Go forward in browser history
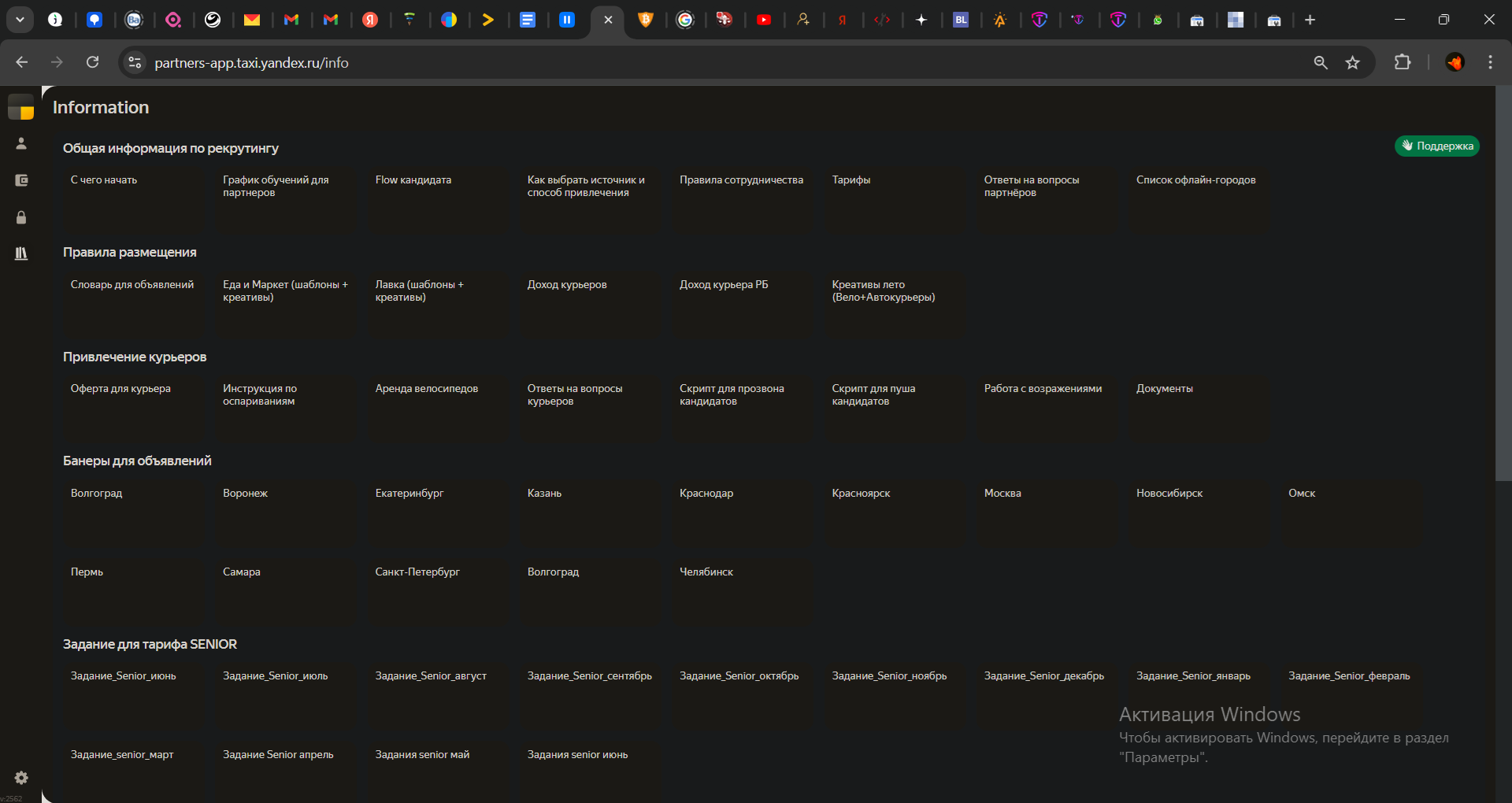Viewport: 1512px width, 803px height. tap(57, 62)
